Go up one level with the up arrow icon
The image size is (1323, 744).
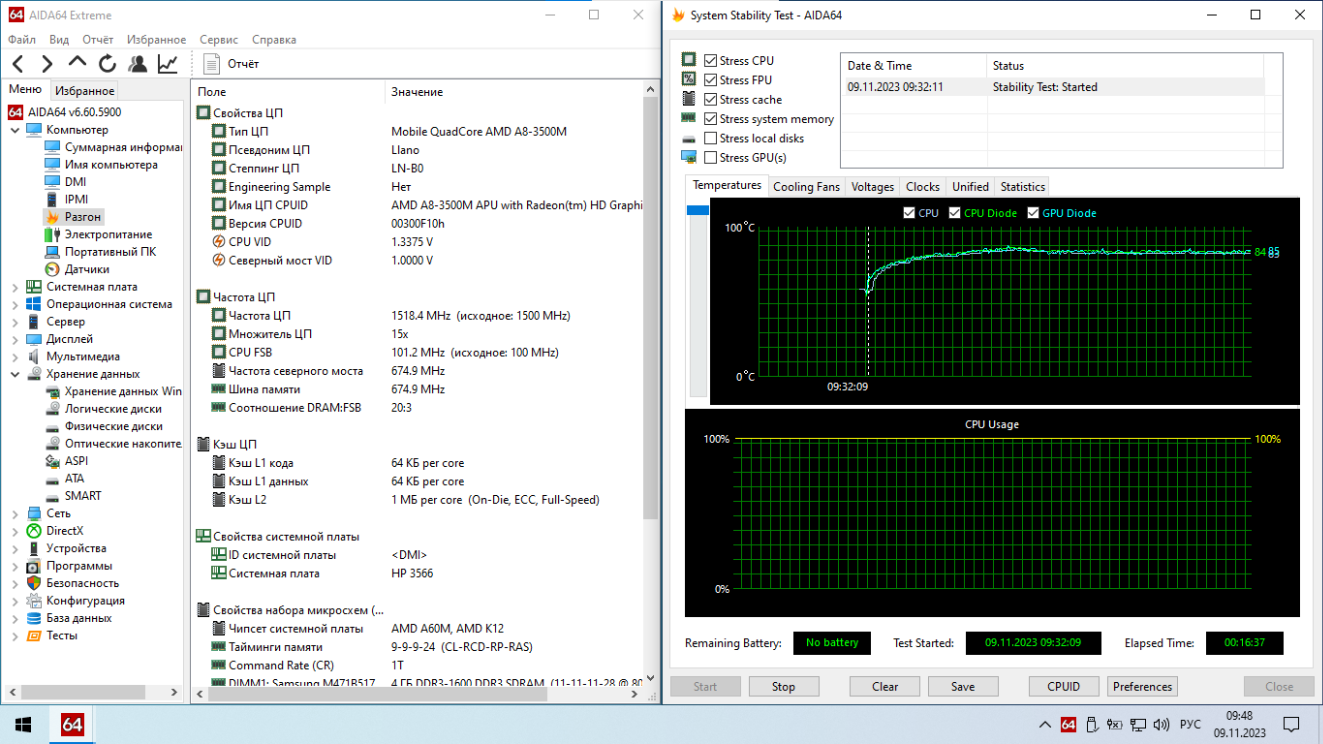(77, 63)
